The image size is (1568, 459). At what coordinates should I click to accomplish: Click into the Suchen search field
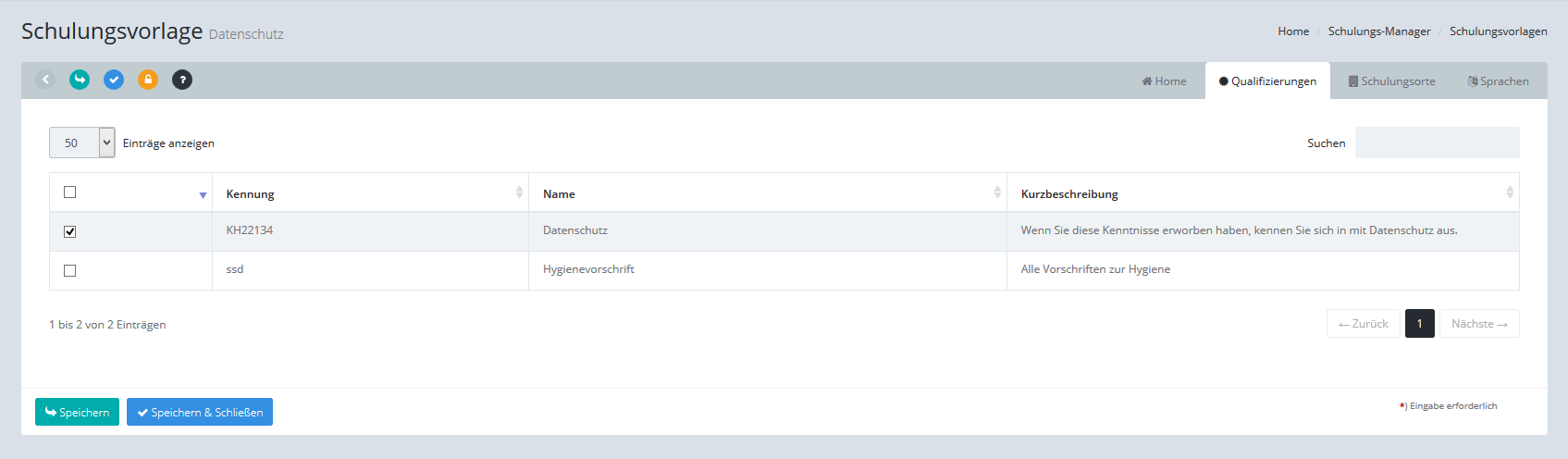tap(1436, 143)
